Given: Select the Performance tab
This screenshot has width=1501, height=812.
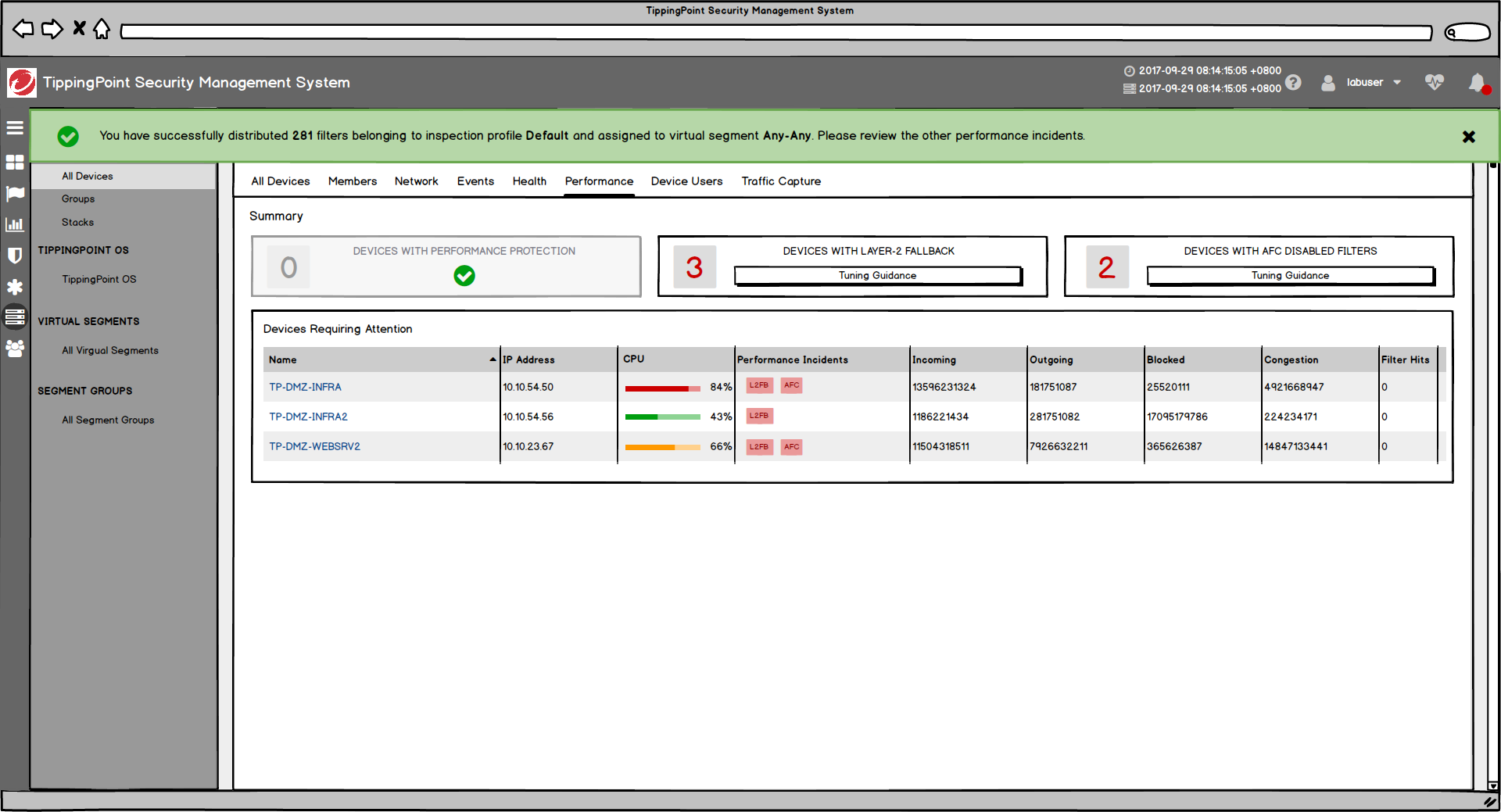Looking at the screenshot, I should (600, 181).
